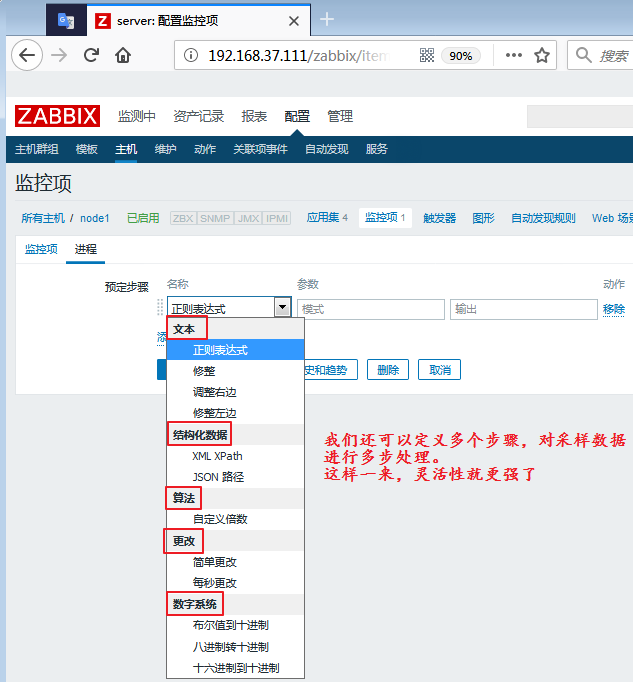The height and width of the screenshot is (682, 633).
Task: Click the browser back arrow button
Action: tap(27, 56)
